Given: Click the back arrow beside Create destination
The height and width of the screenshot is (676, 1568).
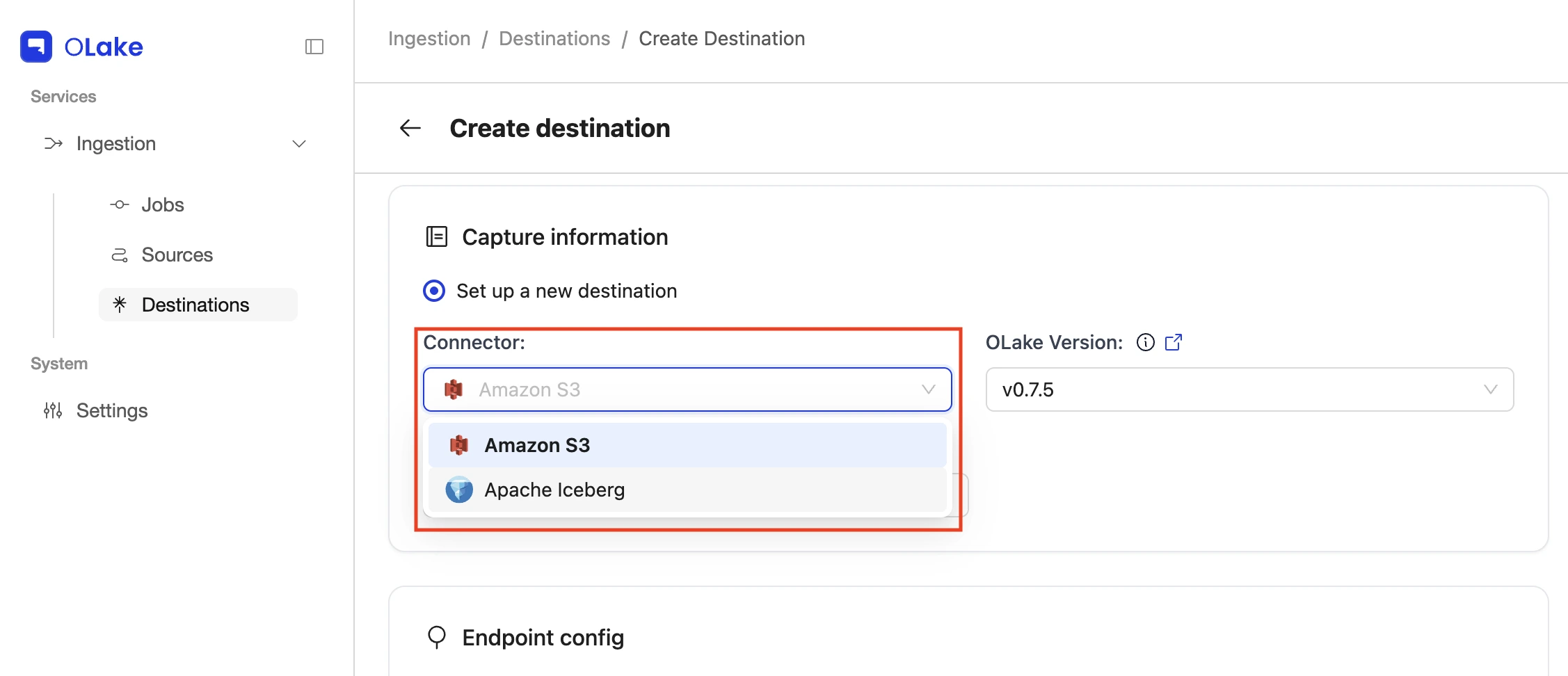Looking at the screenshot, I should pyautogui.click(x=410, y=128).
